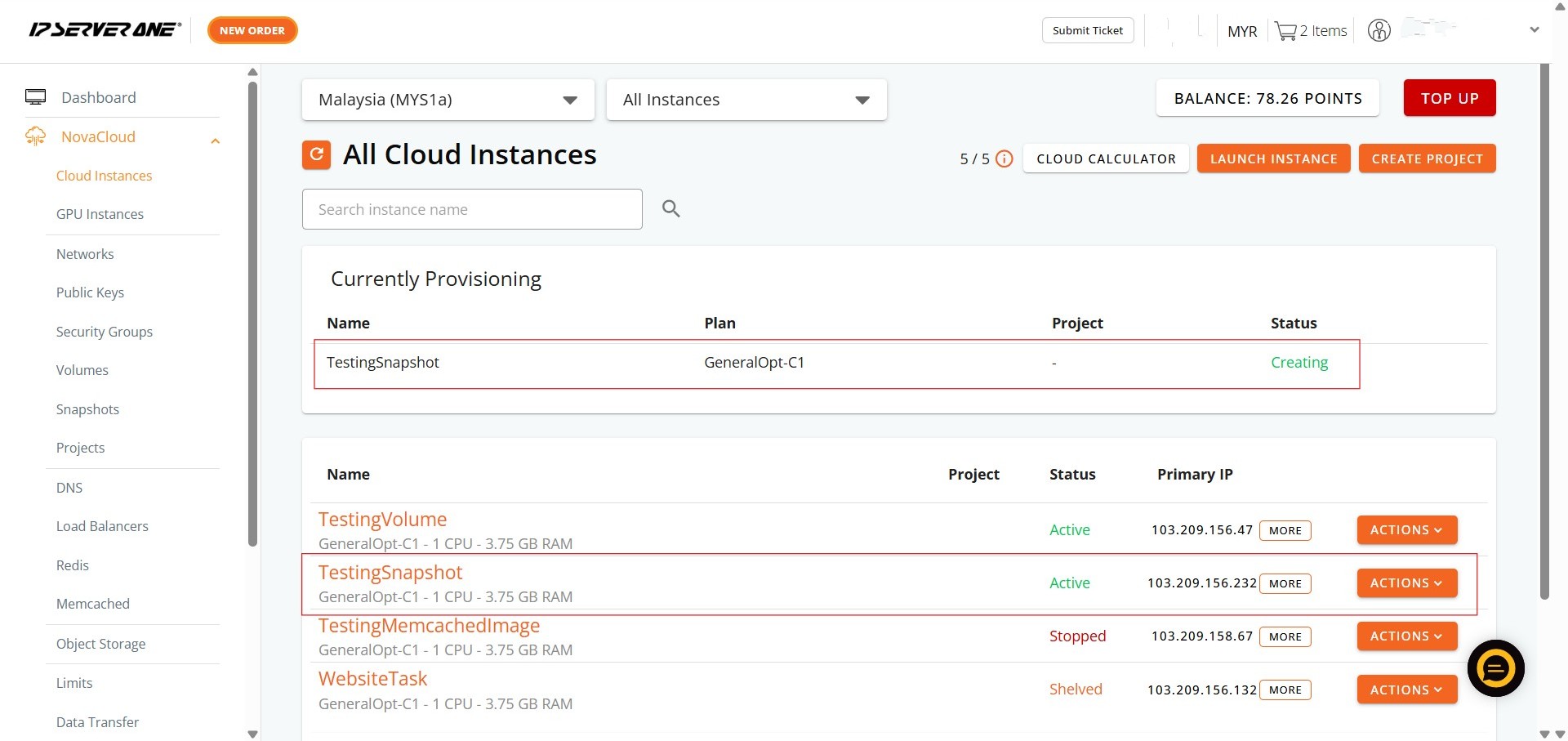Click the Dashboard monitor icon
Screen dimensions: 1568x741
click(x=36, y=97)
